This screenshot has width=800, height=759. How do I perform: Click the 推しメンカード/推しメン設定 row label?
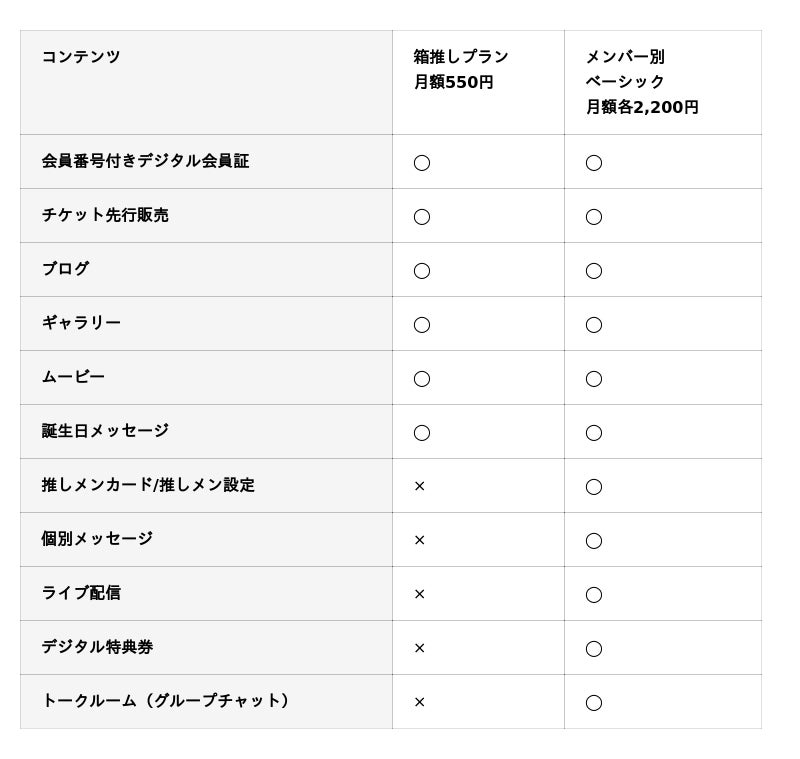click(x=148, y=485)
